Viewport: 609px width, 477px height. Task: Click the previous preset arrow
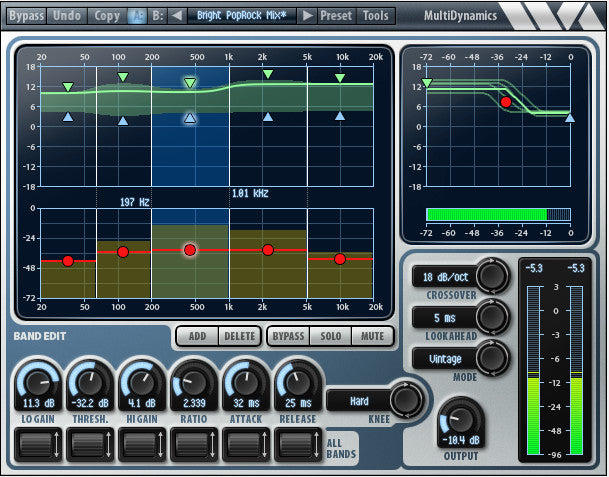pos(176,16)
